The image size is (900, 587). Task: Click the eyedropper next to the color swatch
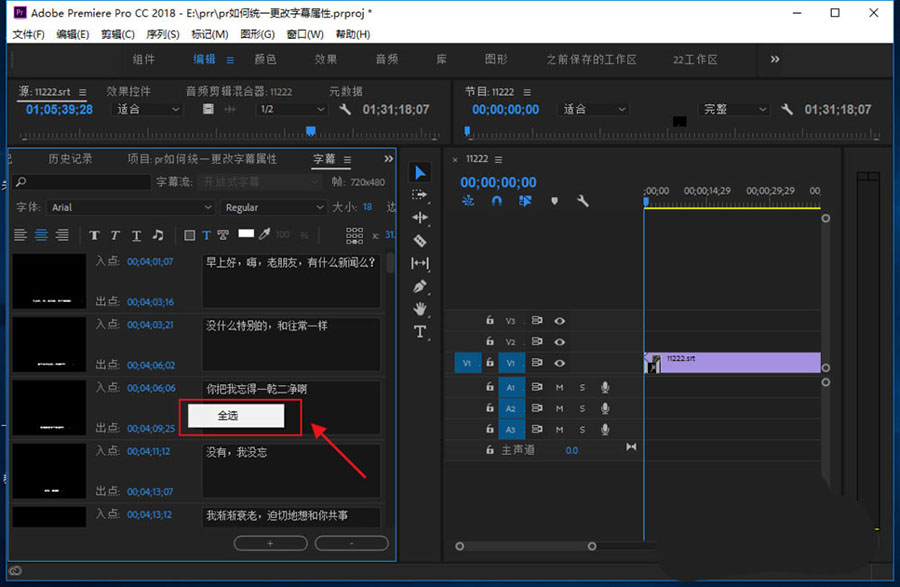click(x=265, y=235)
